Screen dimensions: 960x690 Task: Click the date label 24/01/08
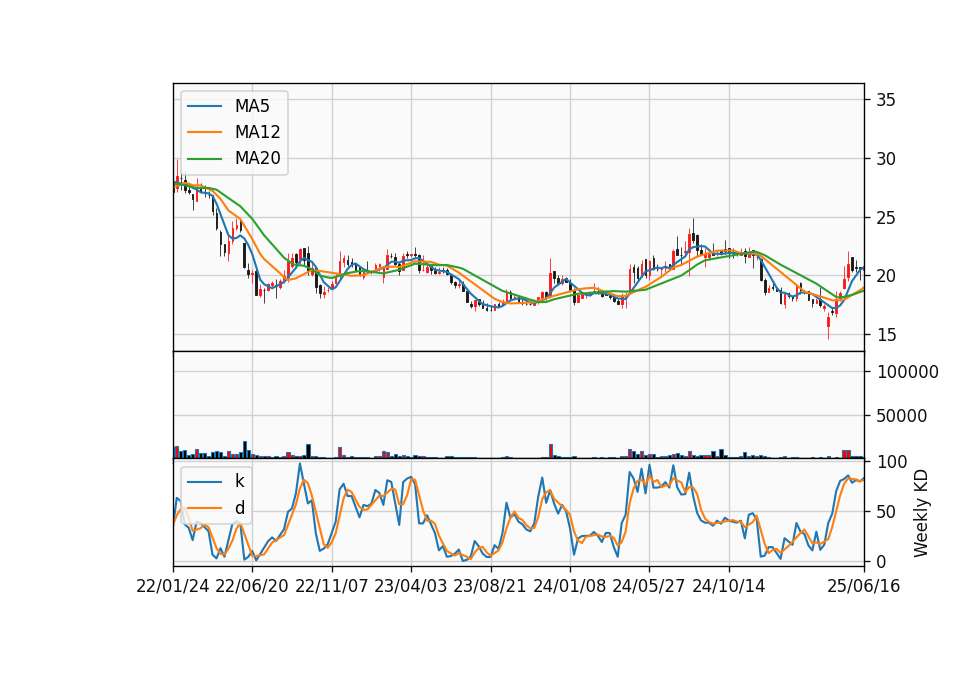point(569,586)
